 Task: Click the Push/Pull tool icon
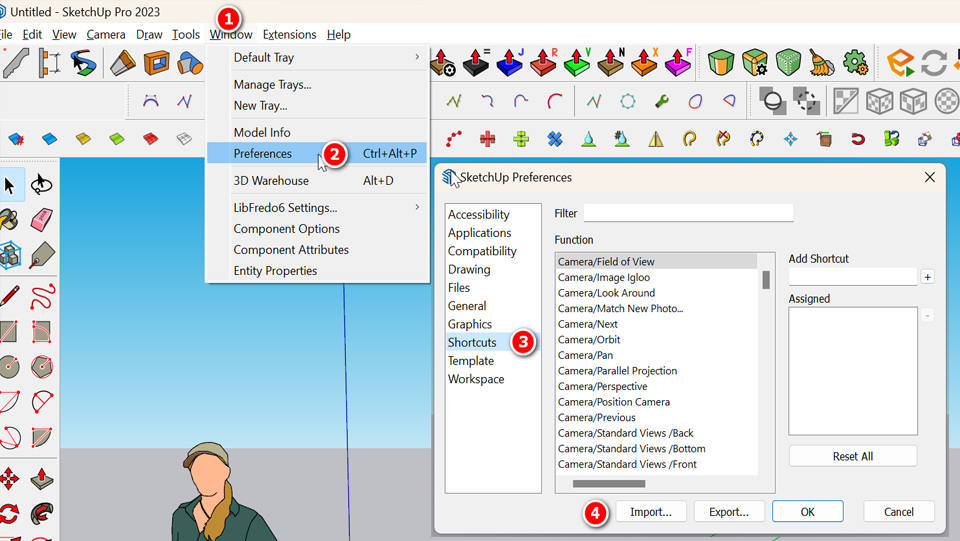click(42, 478)
